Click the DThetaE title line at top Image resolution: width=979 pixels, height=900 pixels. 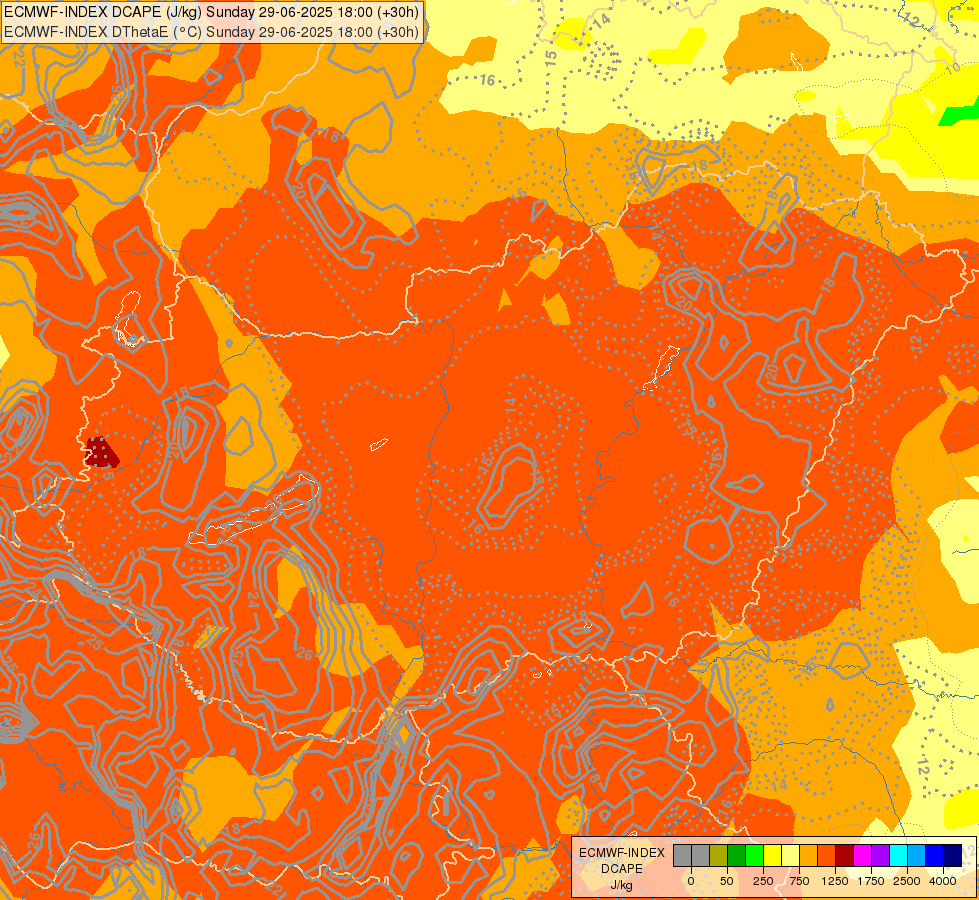coord(212,32)
